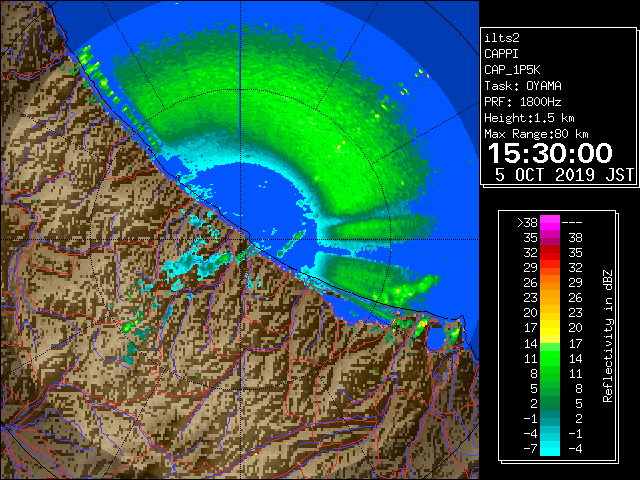Pick the yellow 17–20 dBZ legend swatch
The width and height of the screenshot is (640, 480).
(550, 328)
